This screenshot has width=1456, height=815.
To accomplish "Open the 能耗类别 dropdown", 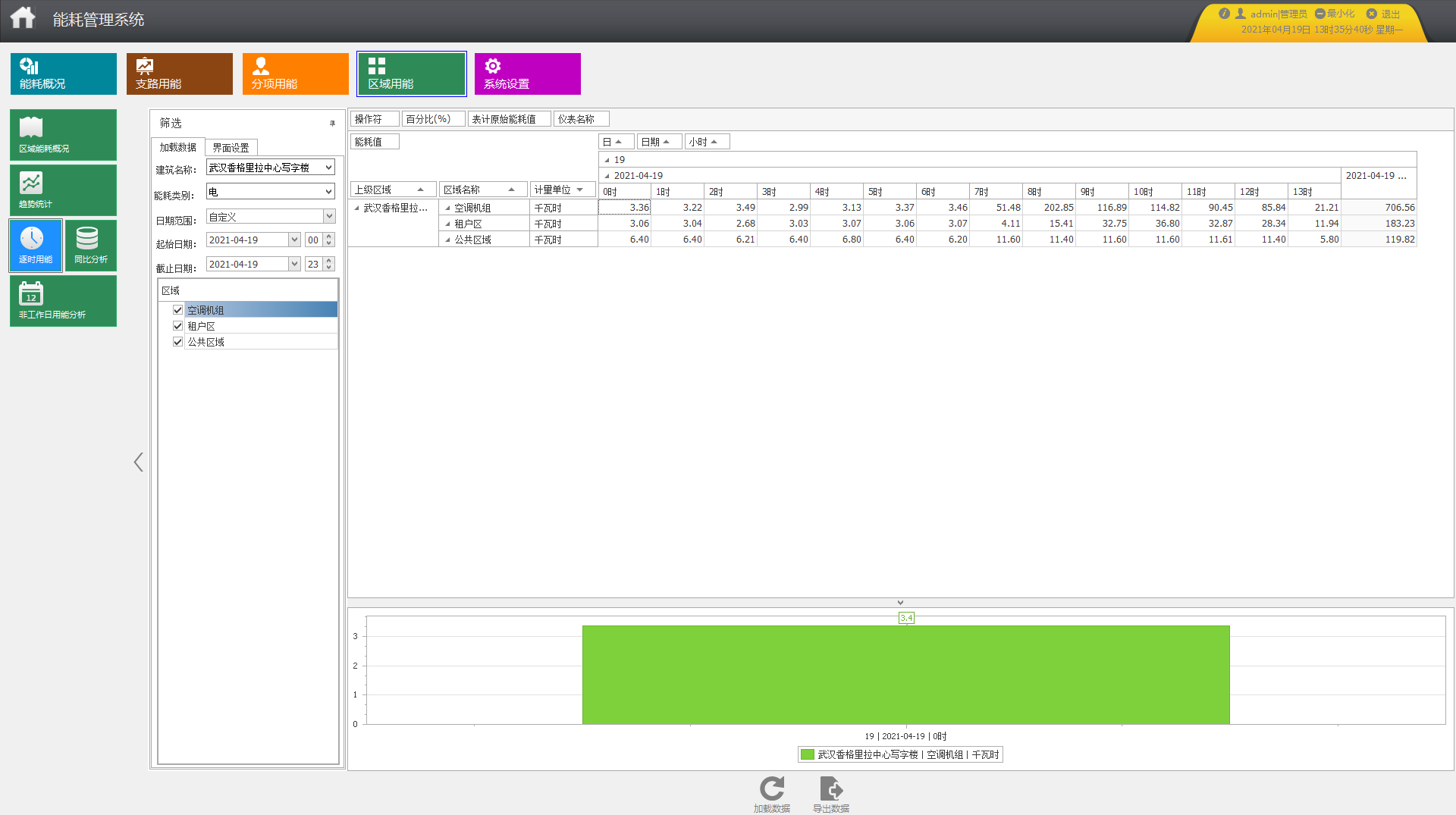I will 328,192.
